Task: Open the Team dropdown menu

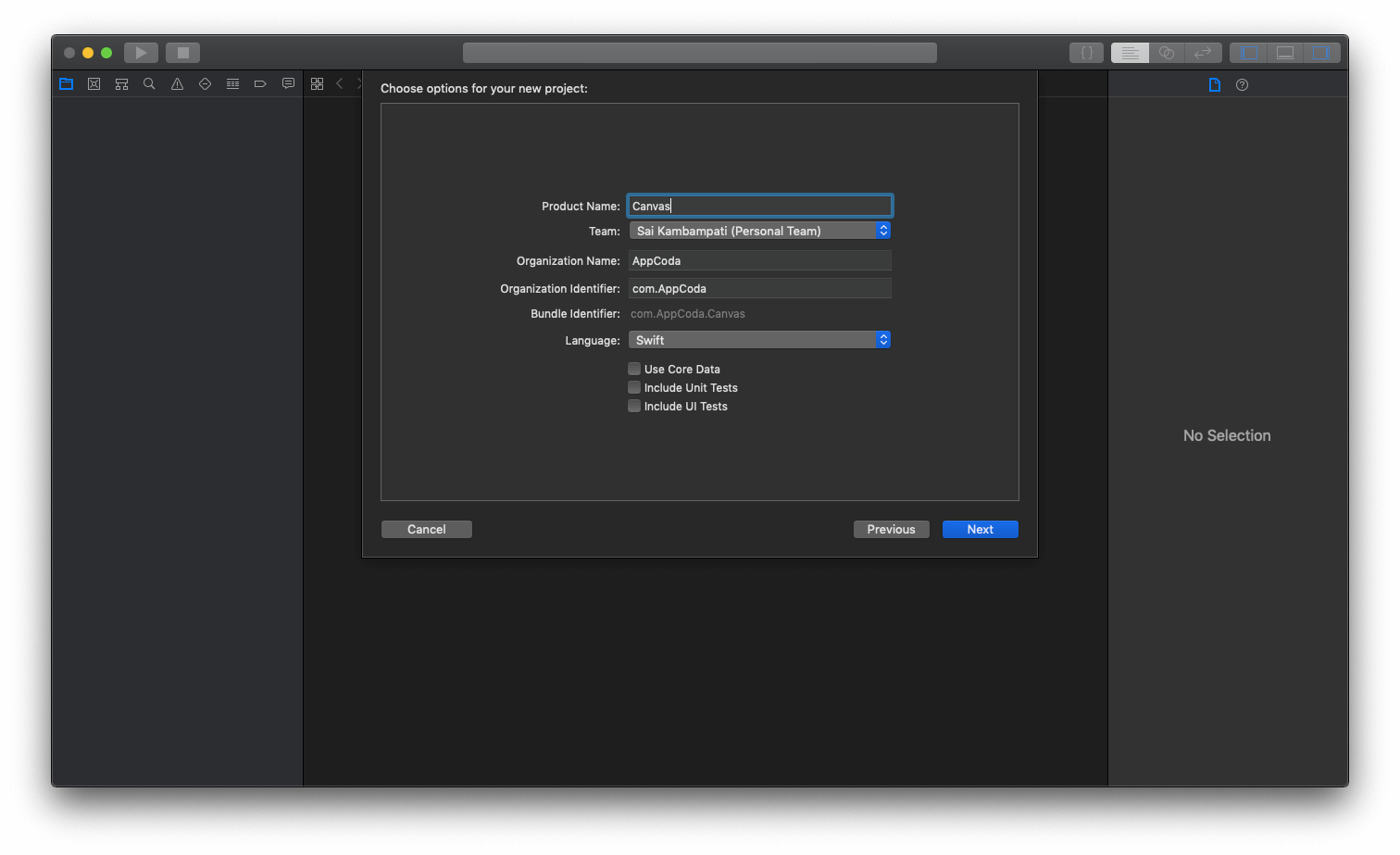Action: pos(759,231)
